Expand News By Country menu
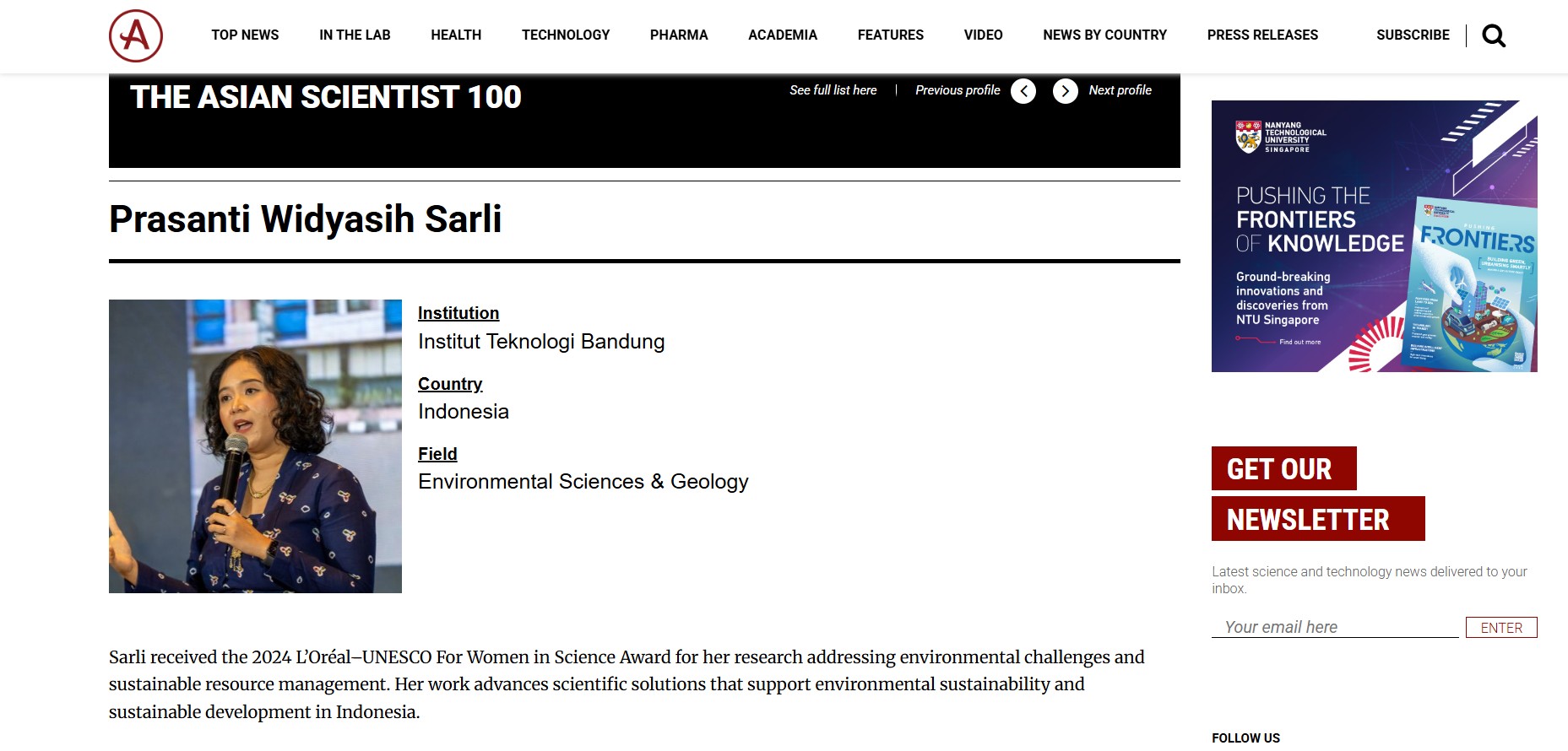This screenshot has height=751, width=1568. point(1104,35)
